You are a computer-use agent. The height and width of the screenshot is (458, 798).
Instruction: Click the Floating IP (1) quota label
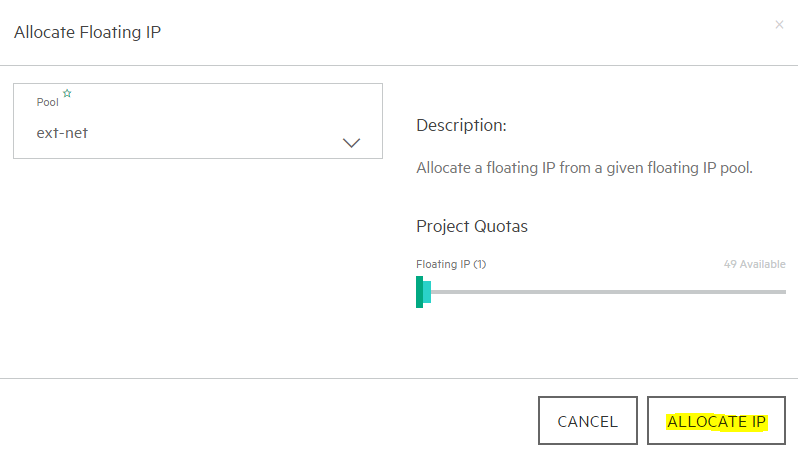point(451,264)
